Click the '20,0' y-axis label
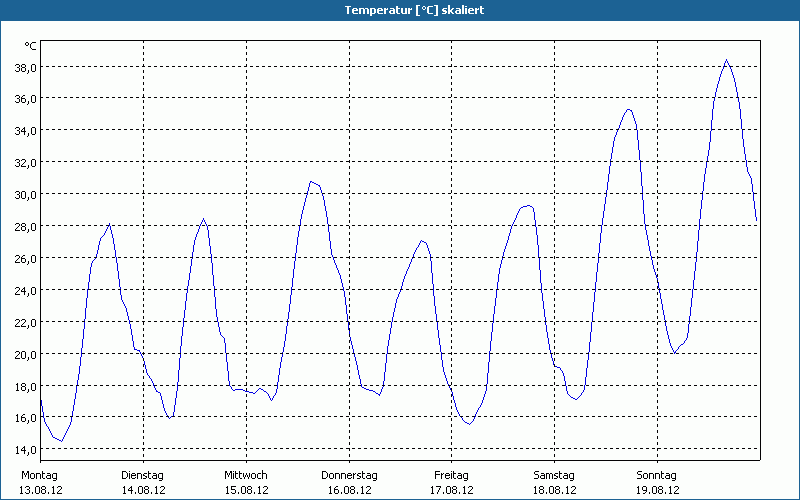The image size is (800, 500). (26, 354)
